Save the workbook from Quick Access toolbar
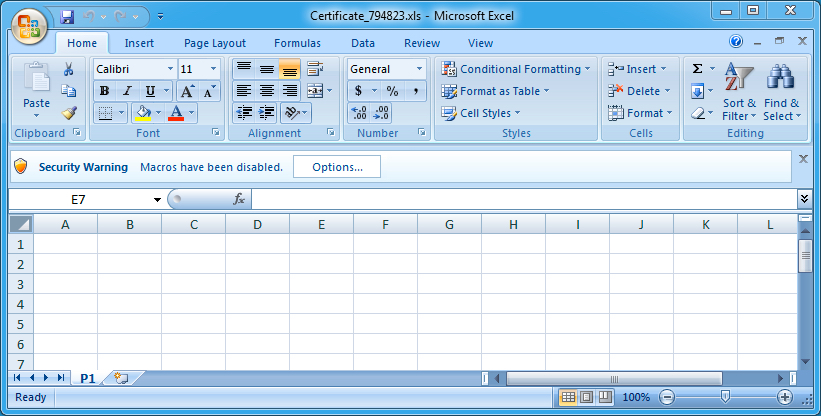Screen dimensions: 821x416 67,17
